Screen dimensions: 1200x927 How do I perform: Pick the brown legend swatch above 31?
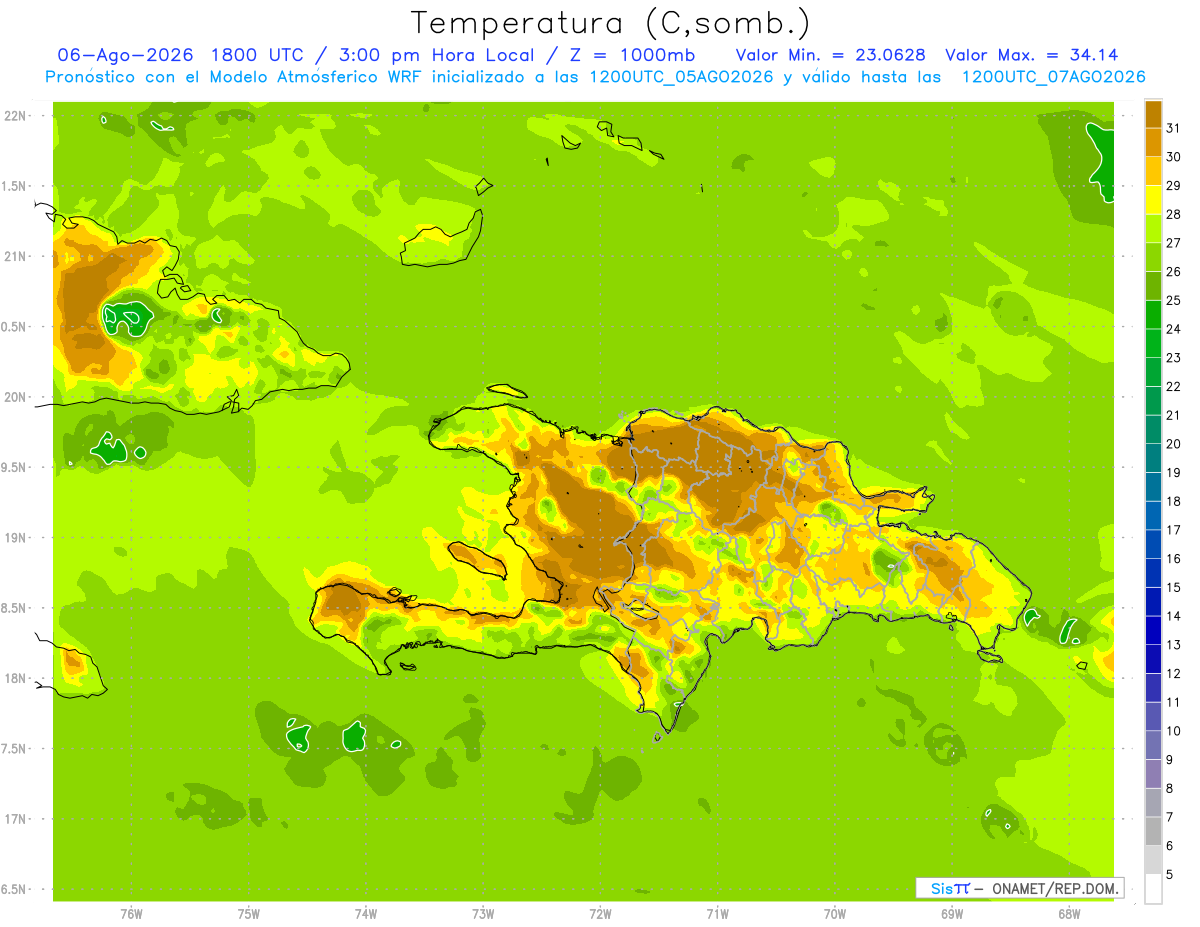click(x=1153, y=114)
